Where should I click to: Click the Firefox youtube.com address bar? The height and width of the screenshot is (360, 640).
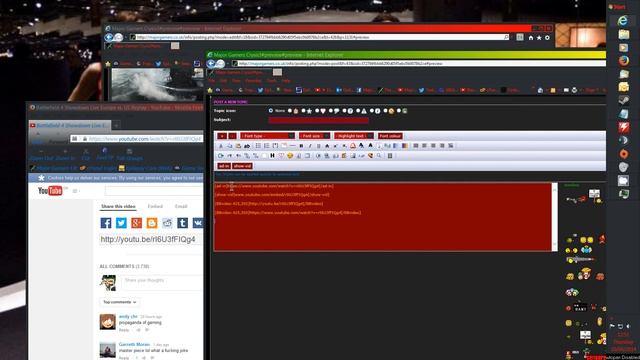point(137,139)
